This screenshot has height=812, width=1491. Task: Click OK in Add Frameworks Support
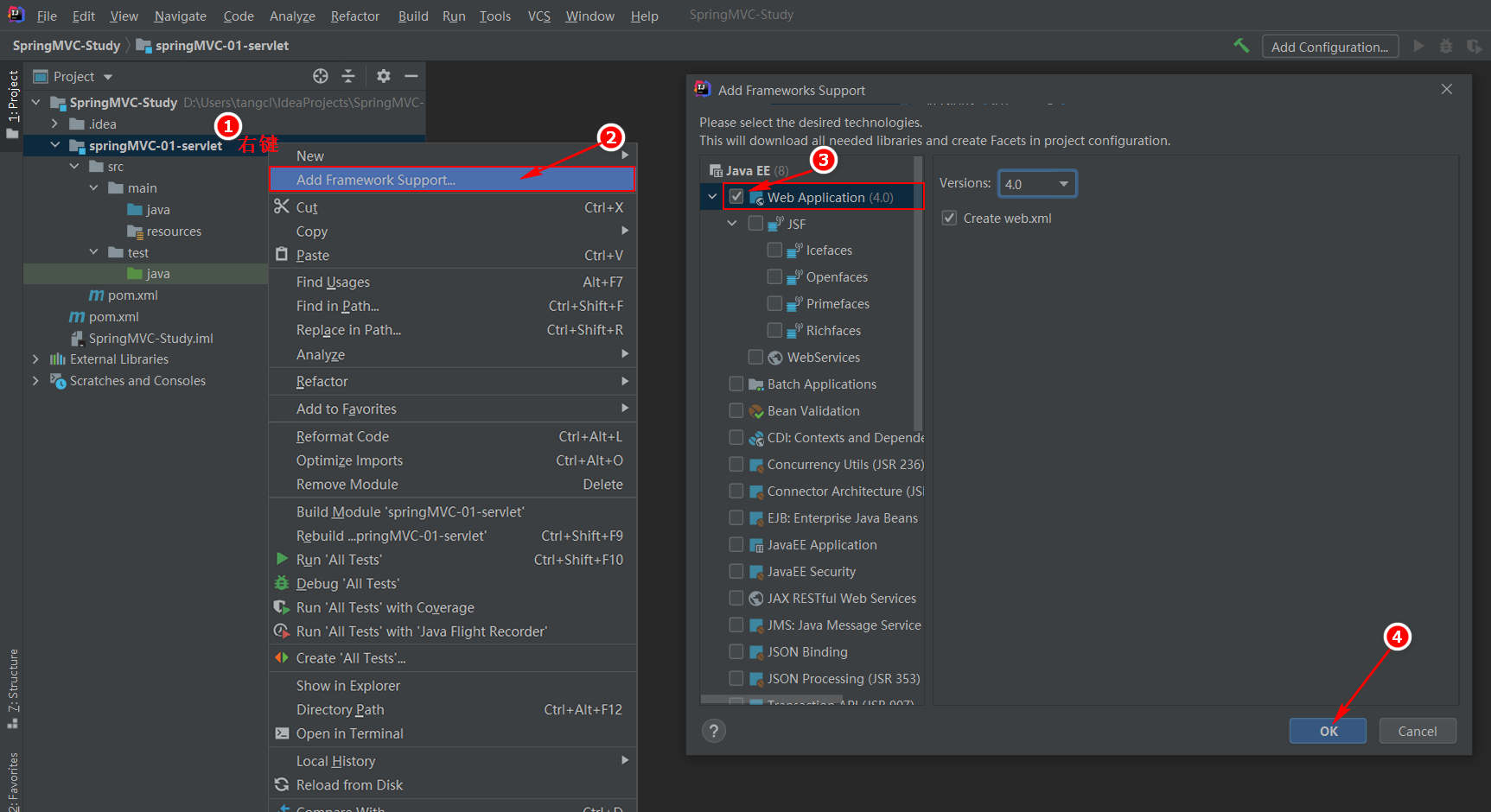click(1328, 731)
